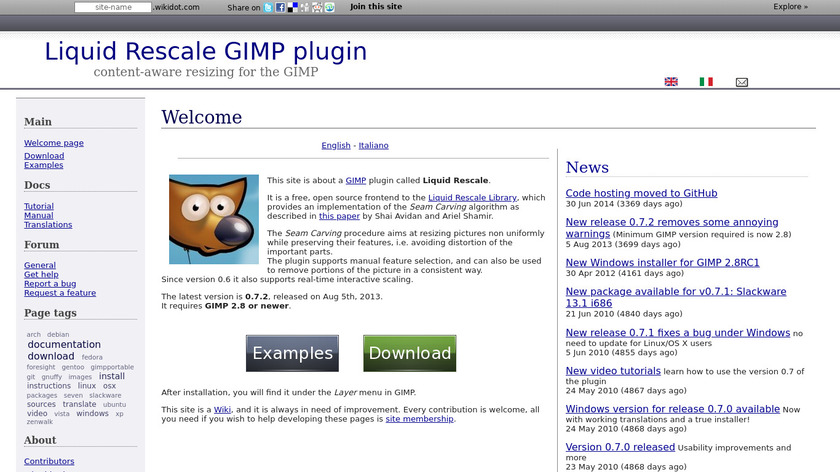Open the Liquid Rescale Library link

point(472,198)
